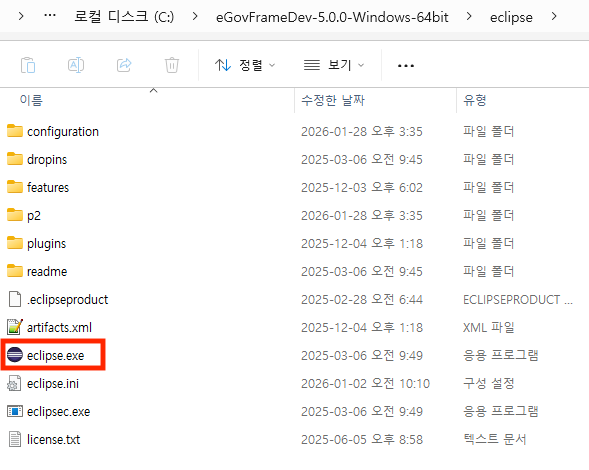This screenshot has width=589, height=470.
Task: Open the toolbar more options ellipsis
Action: pyautogui.click(x=406, y=66)
